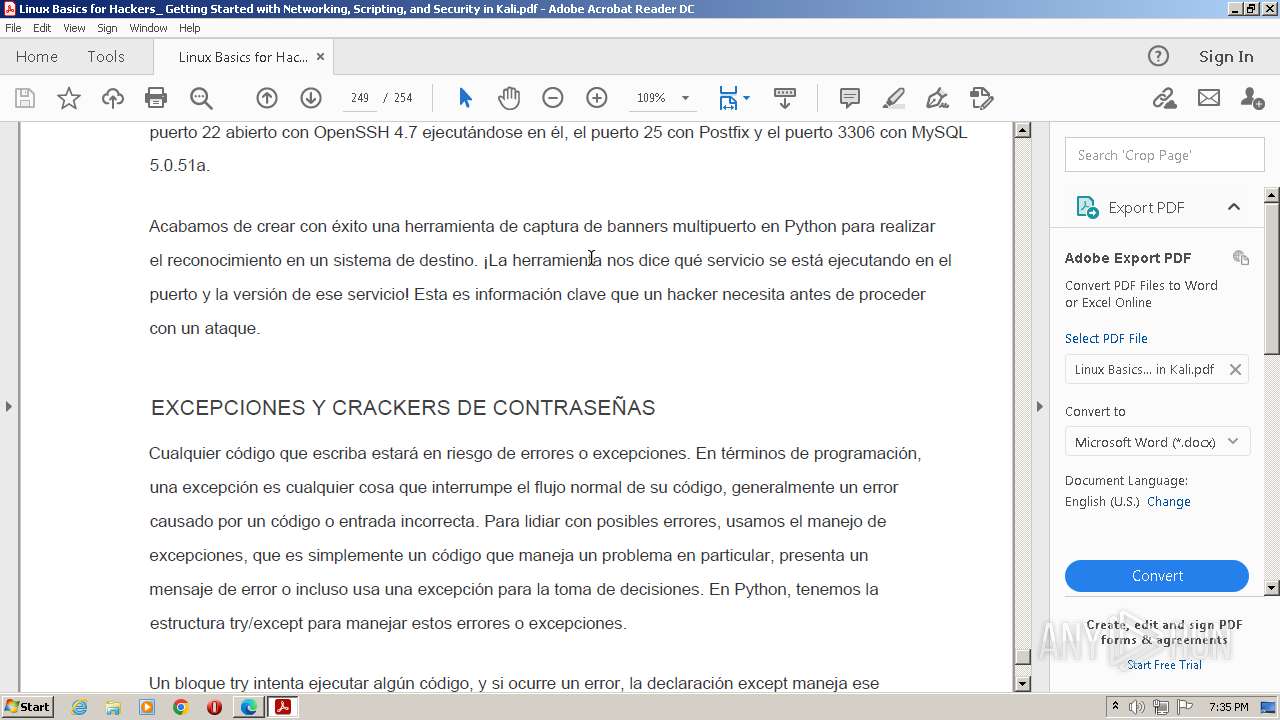Image resolution: width=1280 pixels, height=720 pixels.
Task: Change the document language link
Action: [x=1169, y=502]
